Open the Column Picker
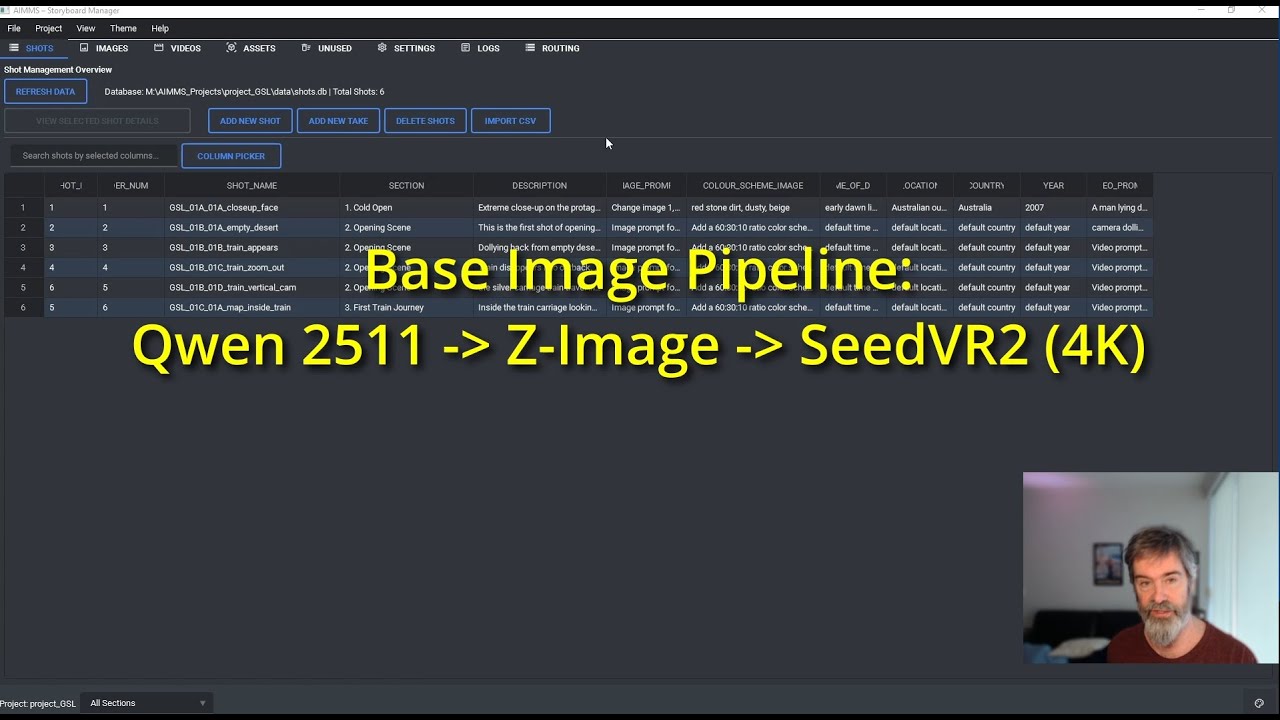Viewport: 1280px width, 720px height. coord(231,156)
